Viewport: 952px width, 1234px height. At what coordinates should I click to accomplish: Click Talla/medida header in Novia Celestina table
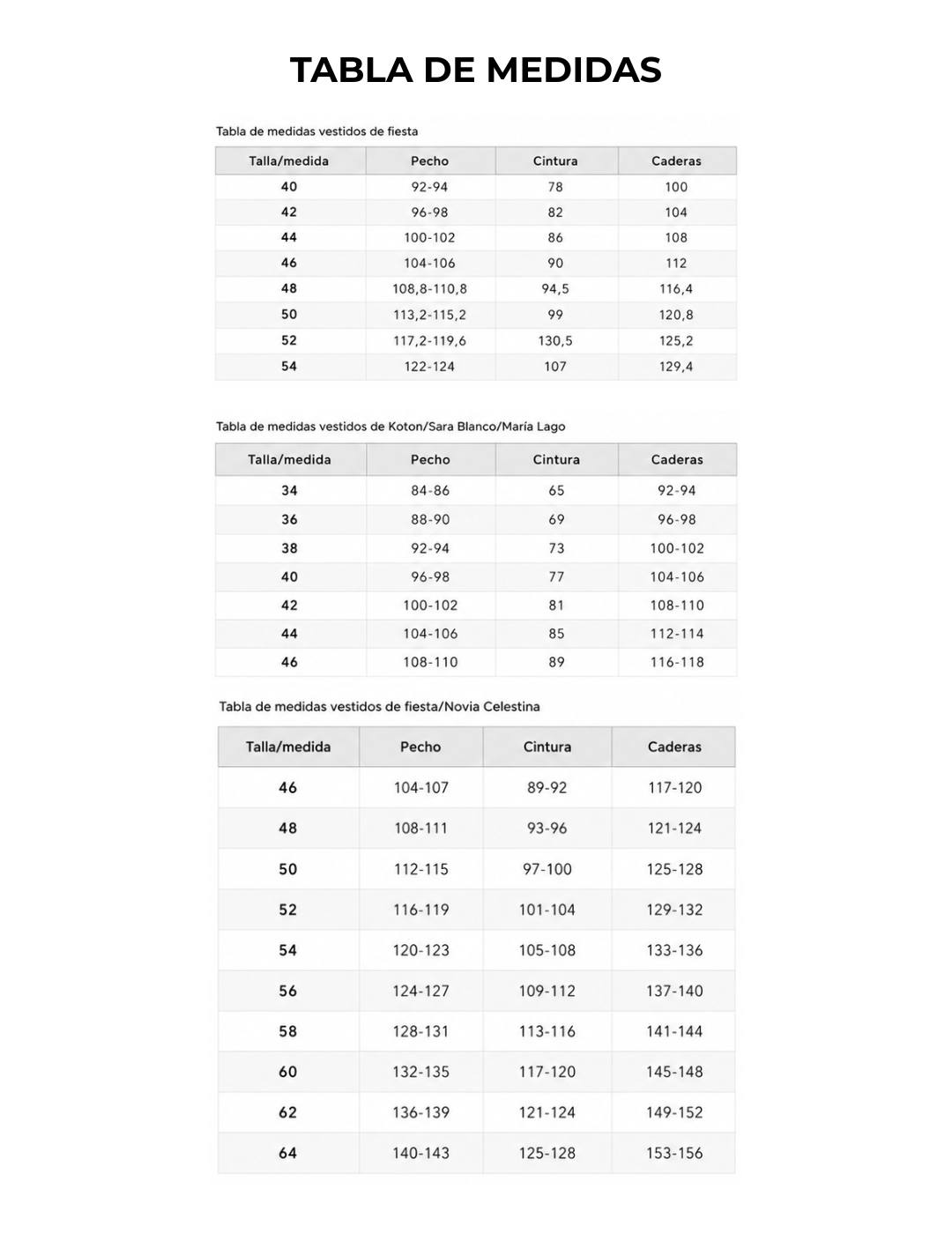coord(288,747)
